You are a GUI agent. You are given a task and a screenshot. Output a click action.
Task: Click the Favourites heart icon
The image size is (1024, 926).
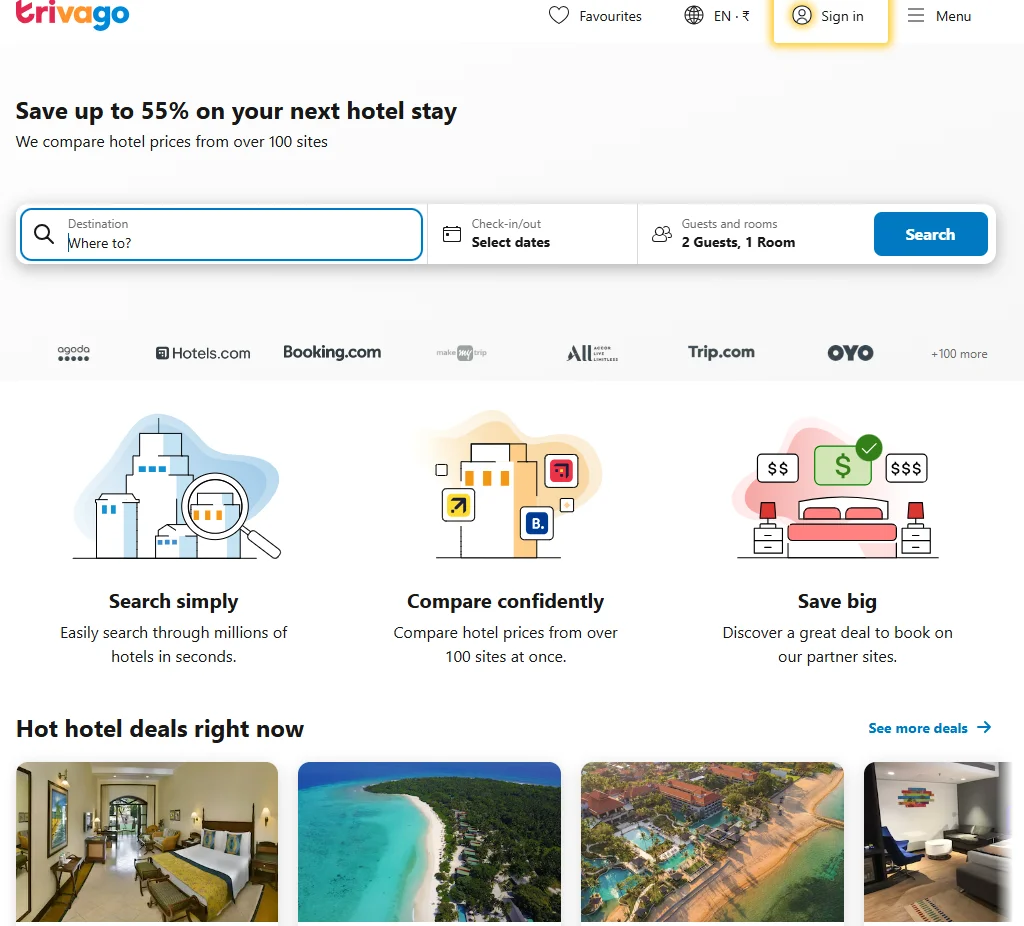559,16
